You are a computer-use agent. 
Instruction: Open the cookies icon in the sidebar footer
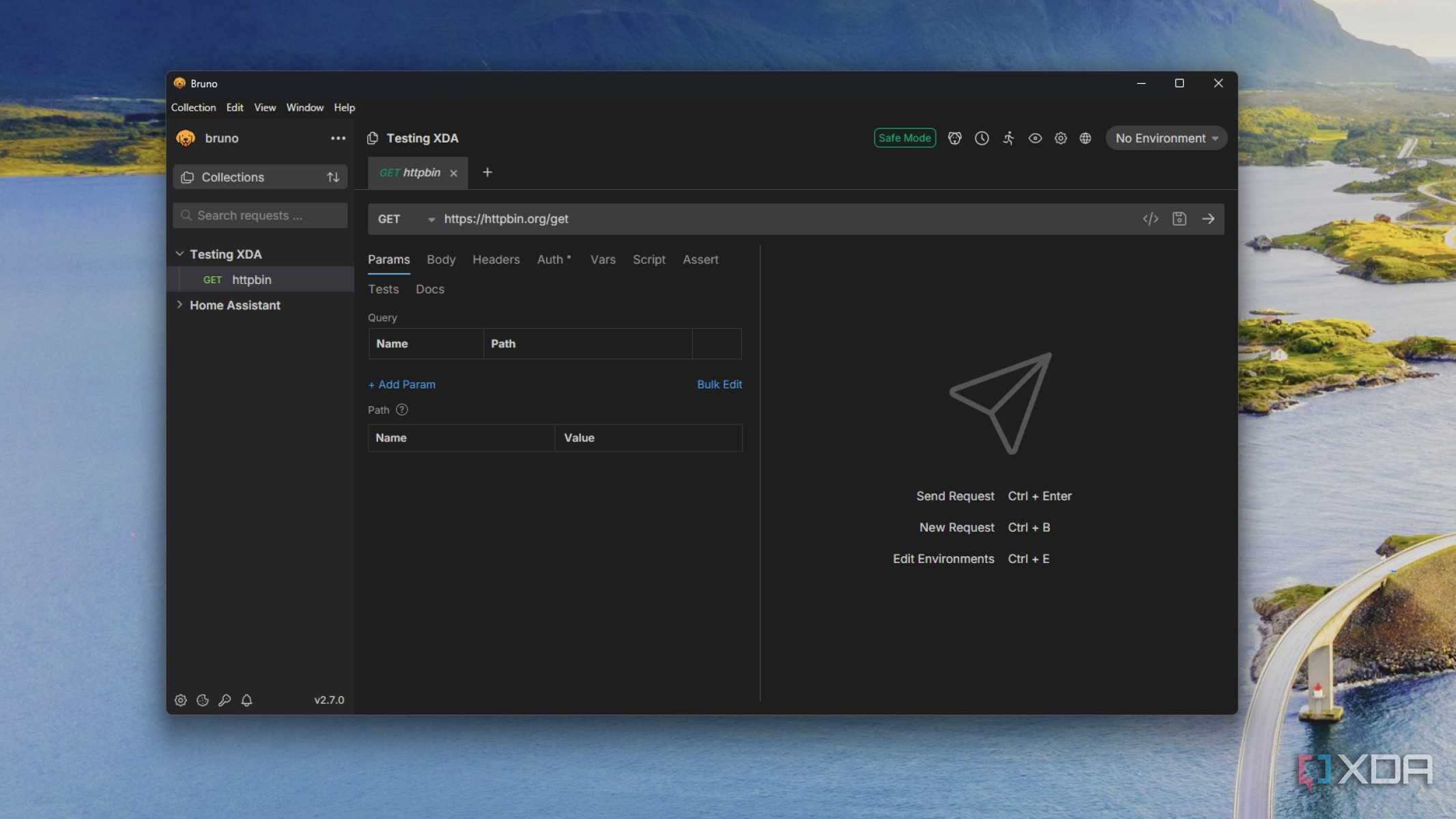click(x=203, y=700)
